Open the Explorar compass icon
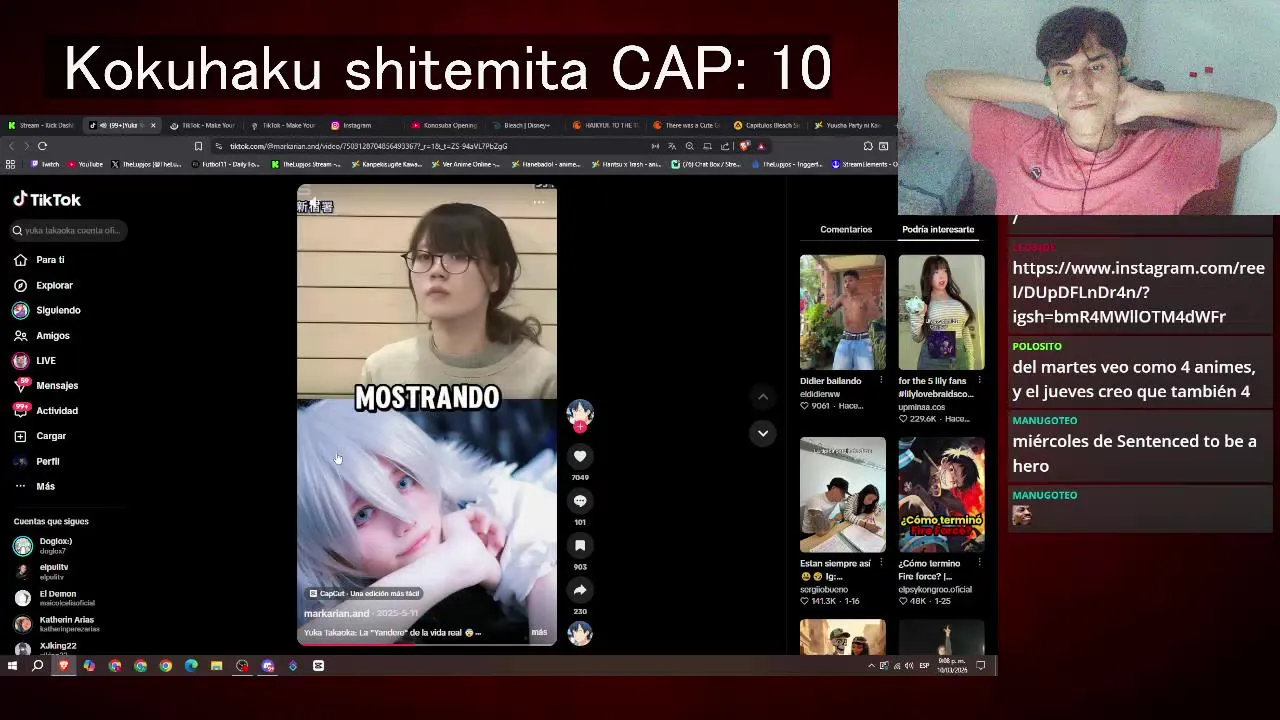This screenshot has width=1280, height=720. (20, 285)
